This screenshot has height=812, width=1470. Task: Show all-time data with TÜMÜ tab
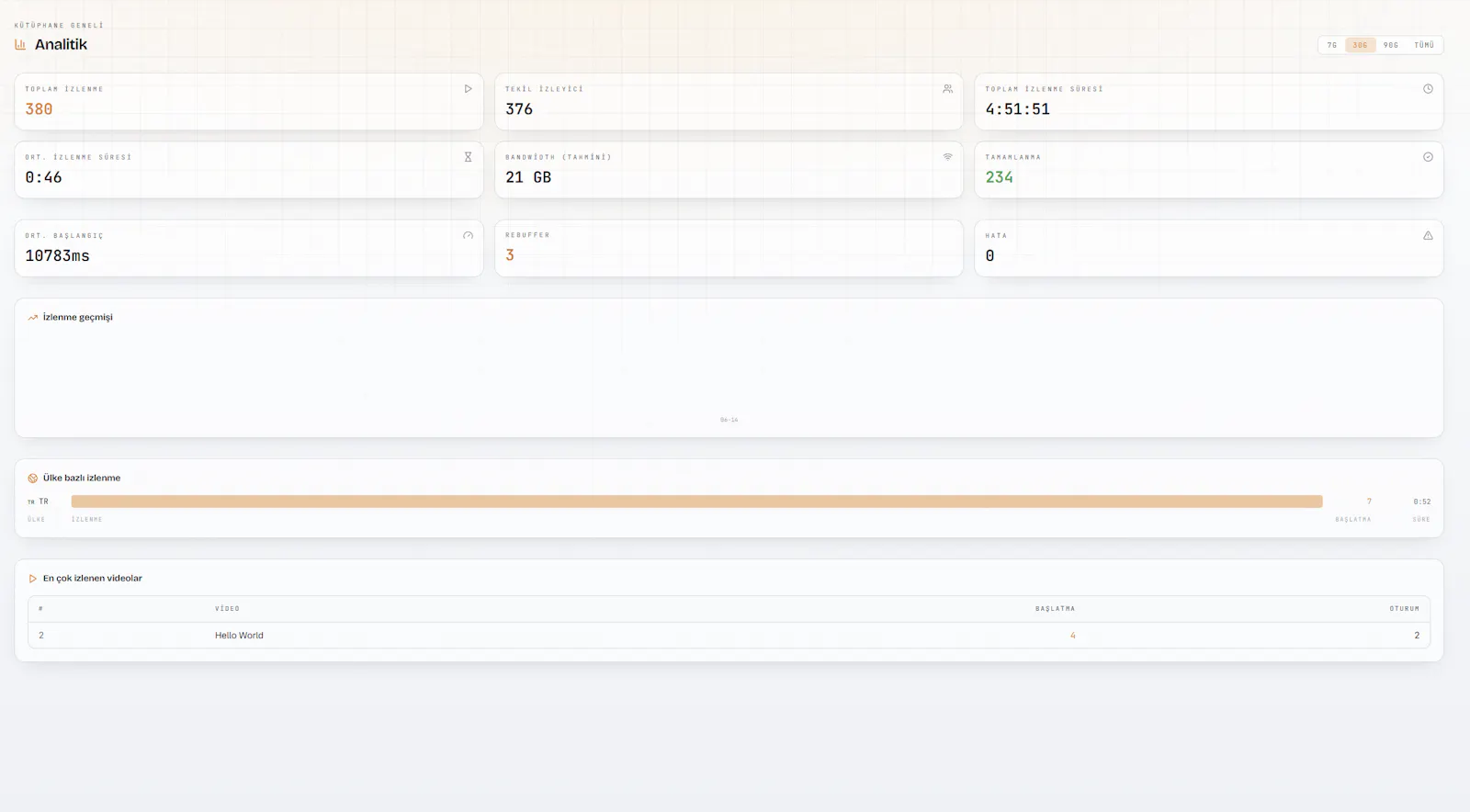pyautogui.click(x=1424, y=45)
